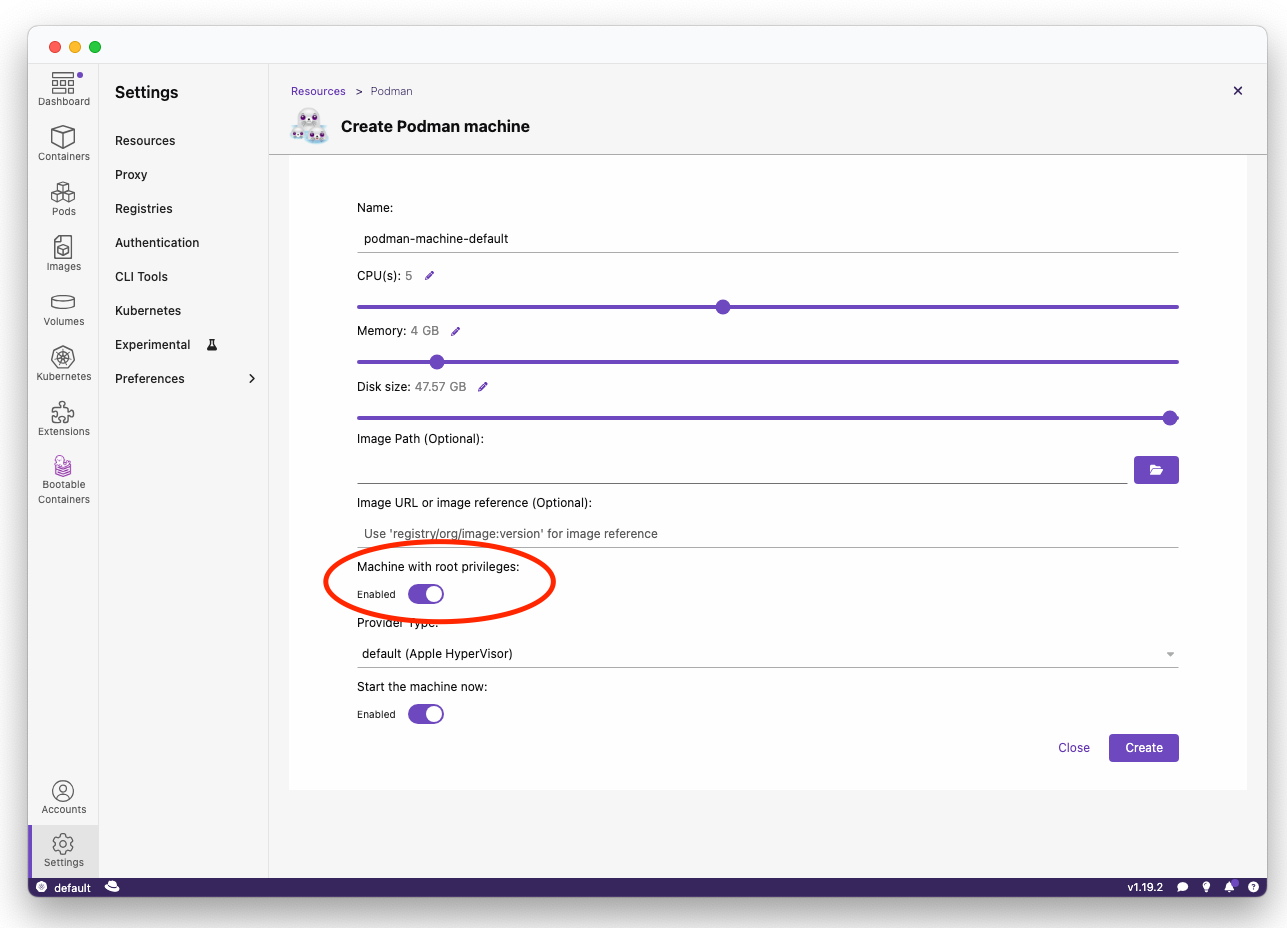Close the Create Podman machine page with X
The width and height of the screenshot is (1287, 928).
1238,91
